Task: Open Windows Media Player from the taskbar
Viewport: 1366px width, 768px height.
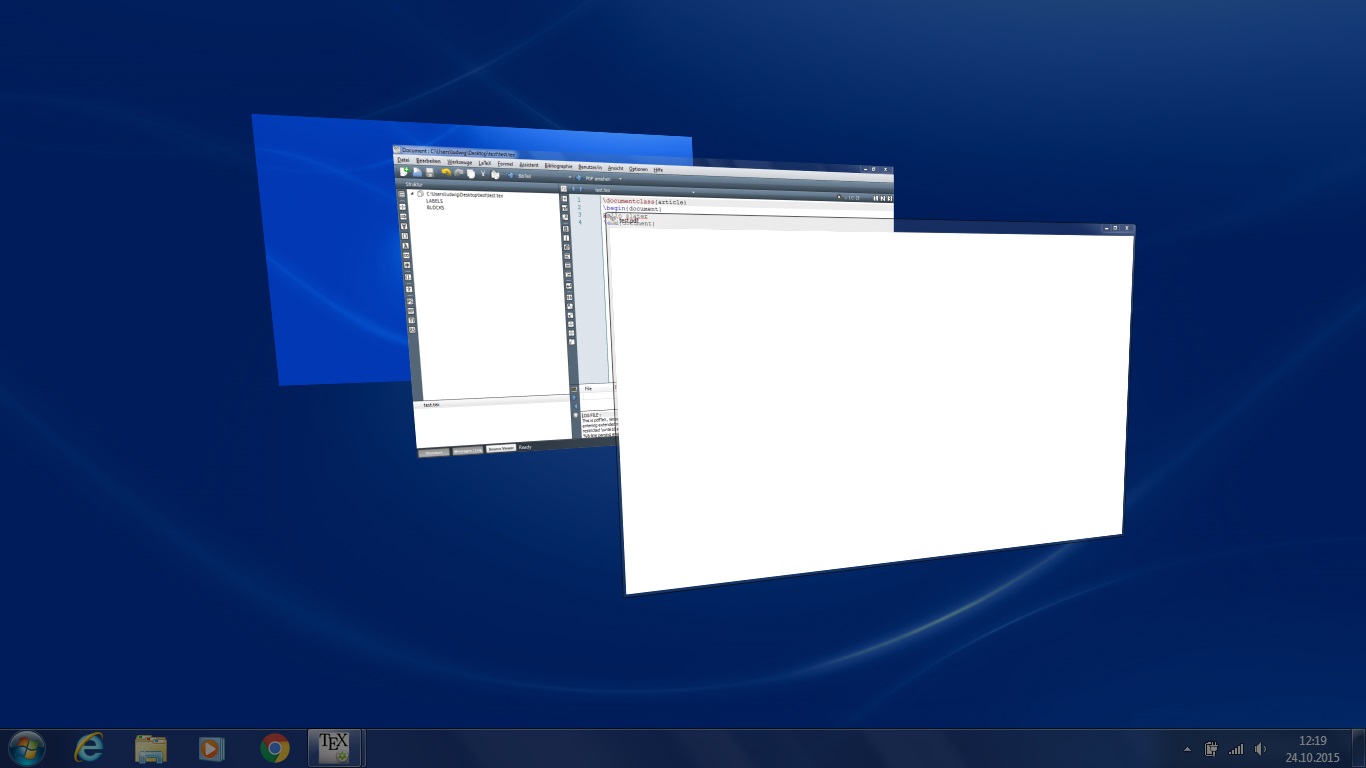Action: pos(211,747)
